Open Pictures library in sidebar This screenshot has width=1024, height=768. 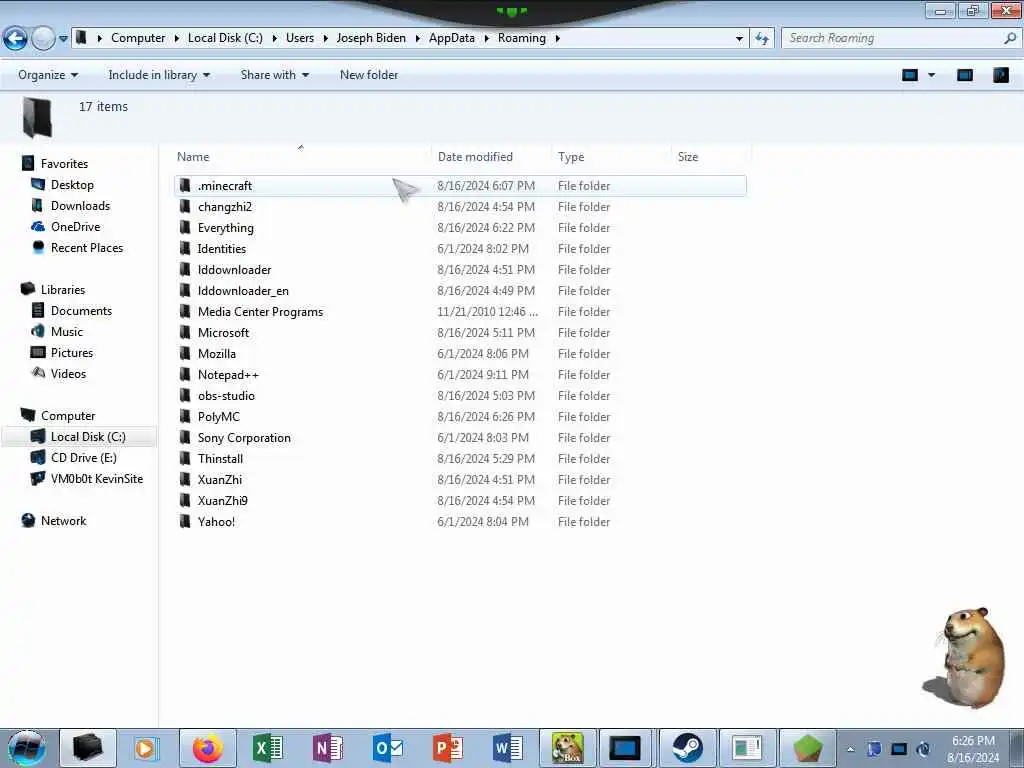(x=72, y=353)
